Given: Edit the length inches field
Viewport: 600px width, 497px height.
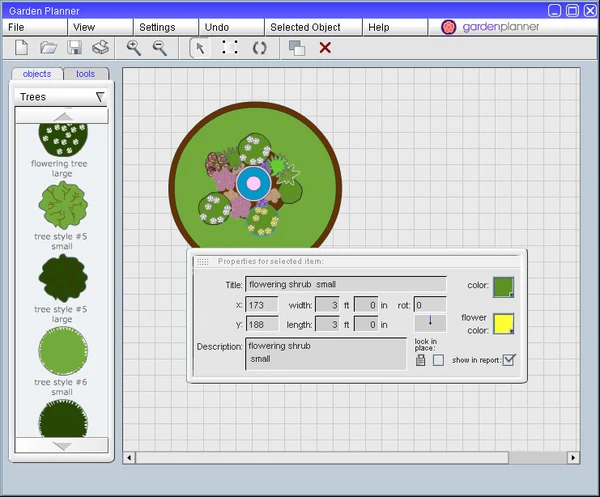Looking at the screenshot, I should coord(366,324).
